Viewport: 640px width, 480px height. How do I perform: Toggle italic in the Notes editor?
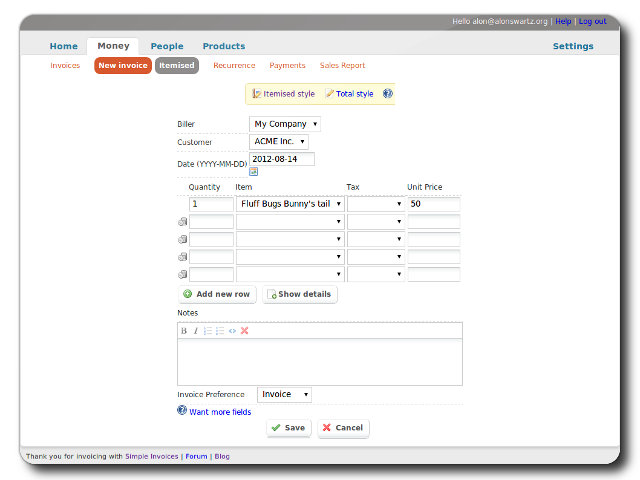point(196,331)
